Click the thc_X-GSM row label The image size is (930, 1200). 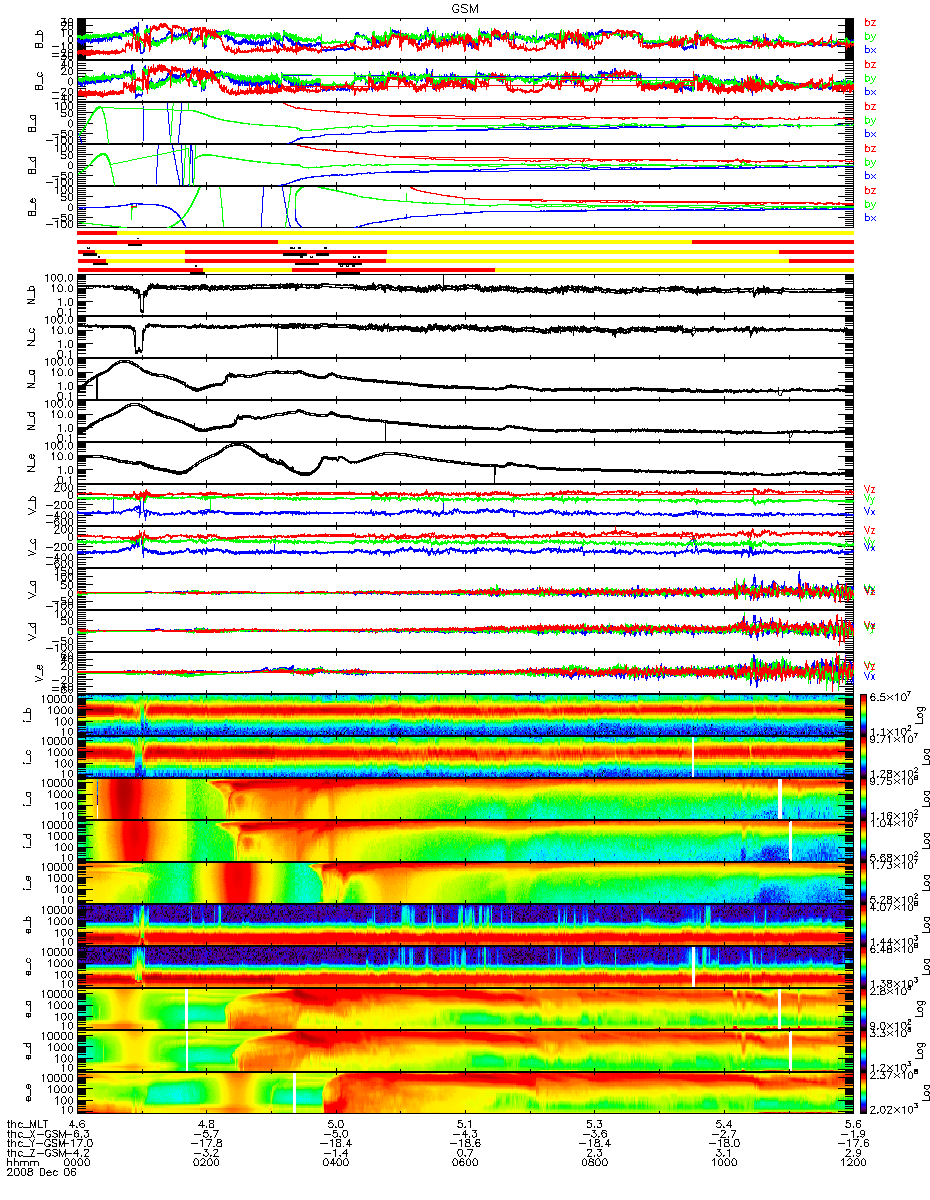tap(37, 1135)
